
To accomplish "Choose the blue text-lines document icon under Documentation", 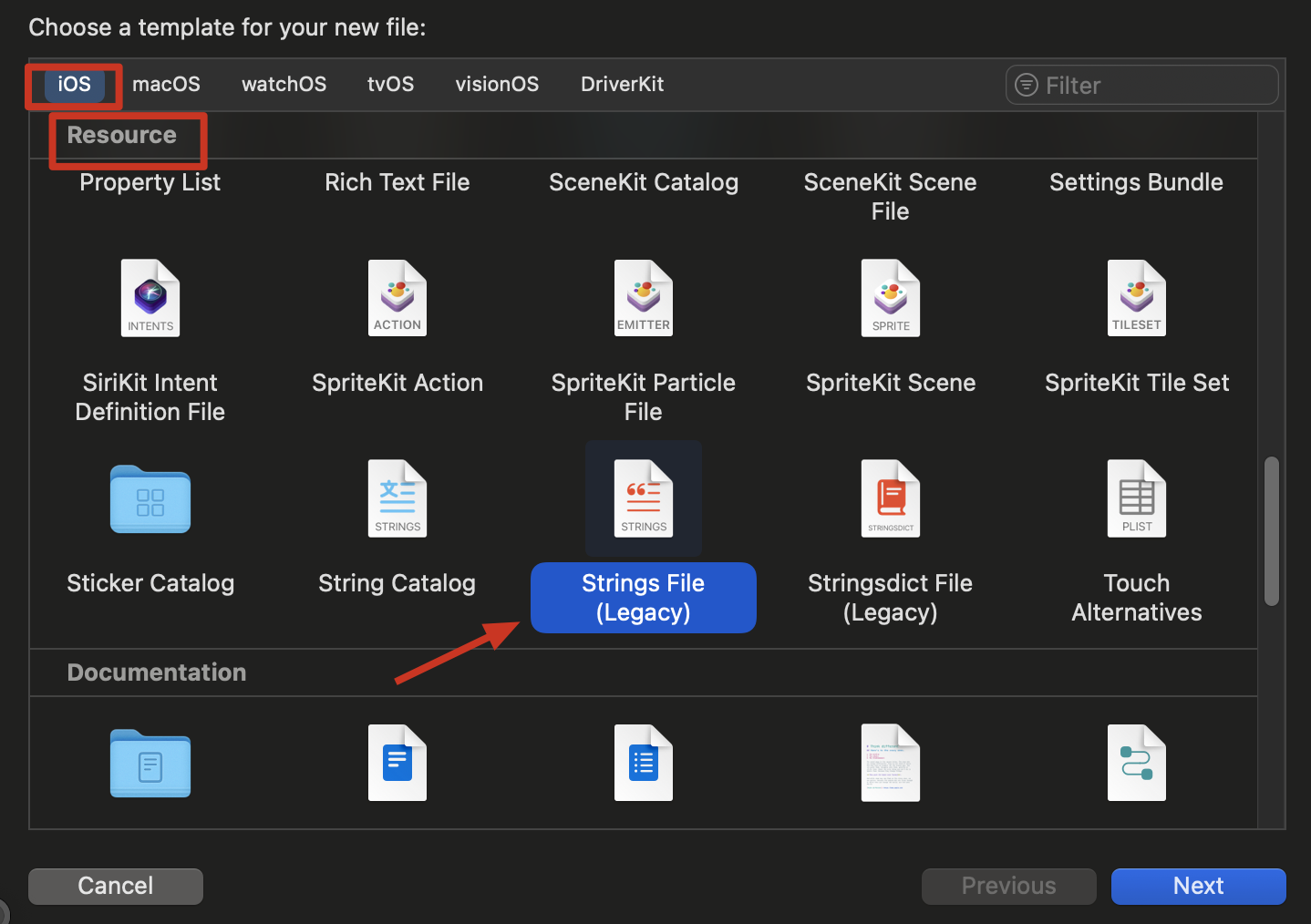I will click(397, 763).
